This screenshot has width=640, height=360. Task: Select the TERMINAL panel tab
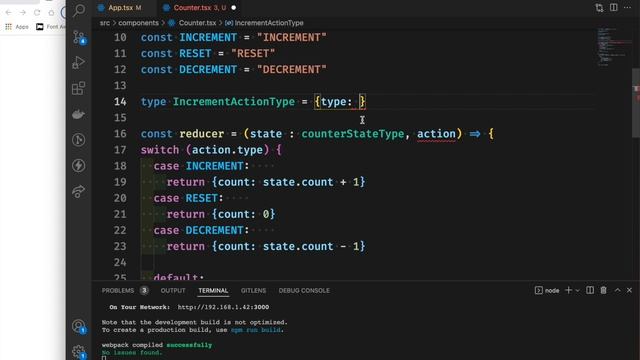click(213, 290)
